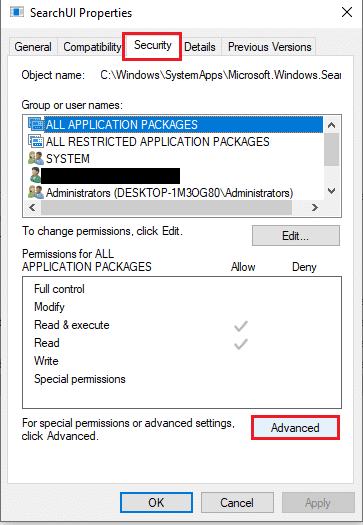Click the list's scroll up arrow
The image size is (363, 525).
pos(332,125)
